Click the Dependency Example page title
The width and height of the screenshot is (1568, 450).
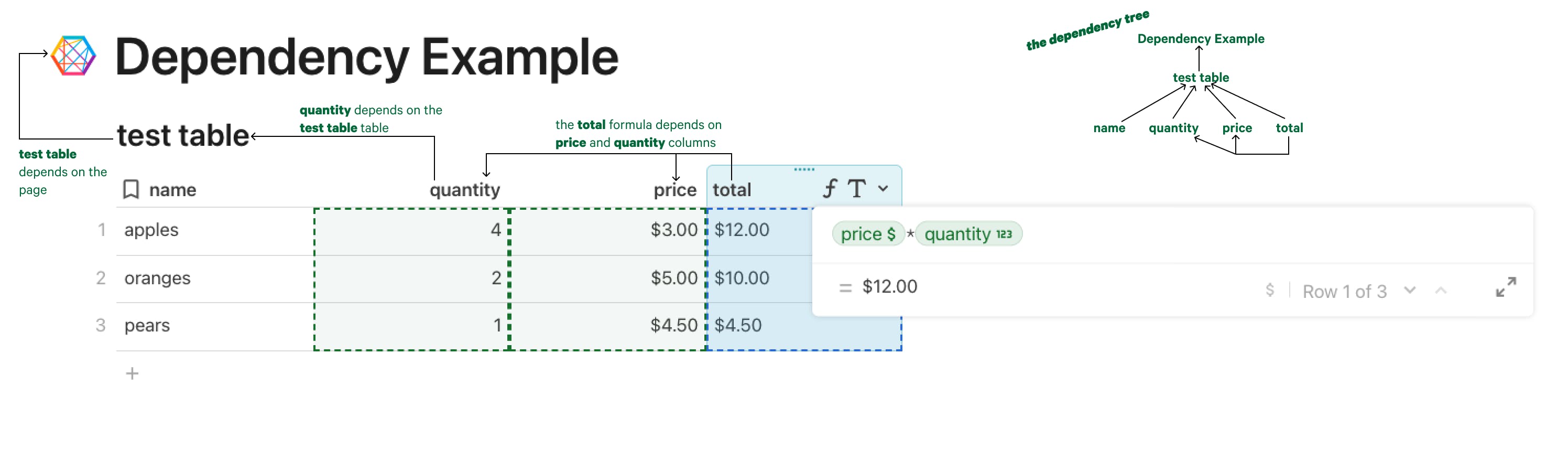366,57
